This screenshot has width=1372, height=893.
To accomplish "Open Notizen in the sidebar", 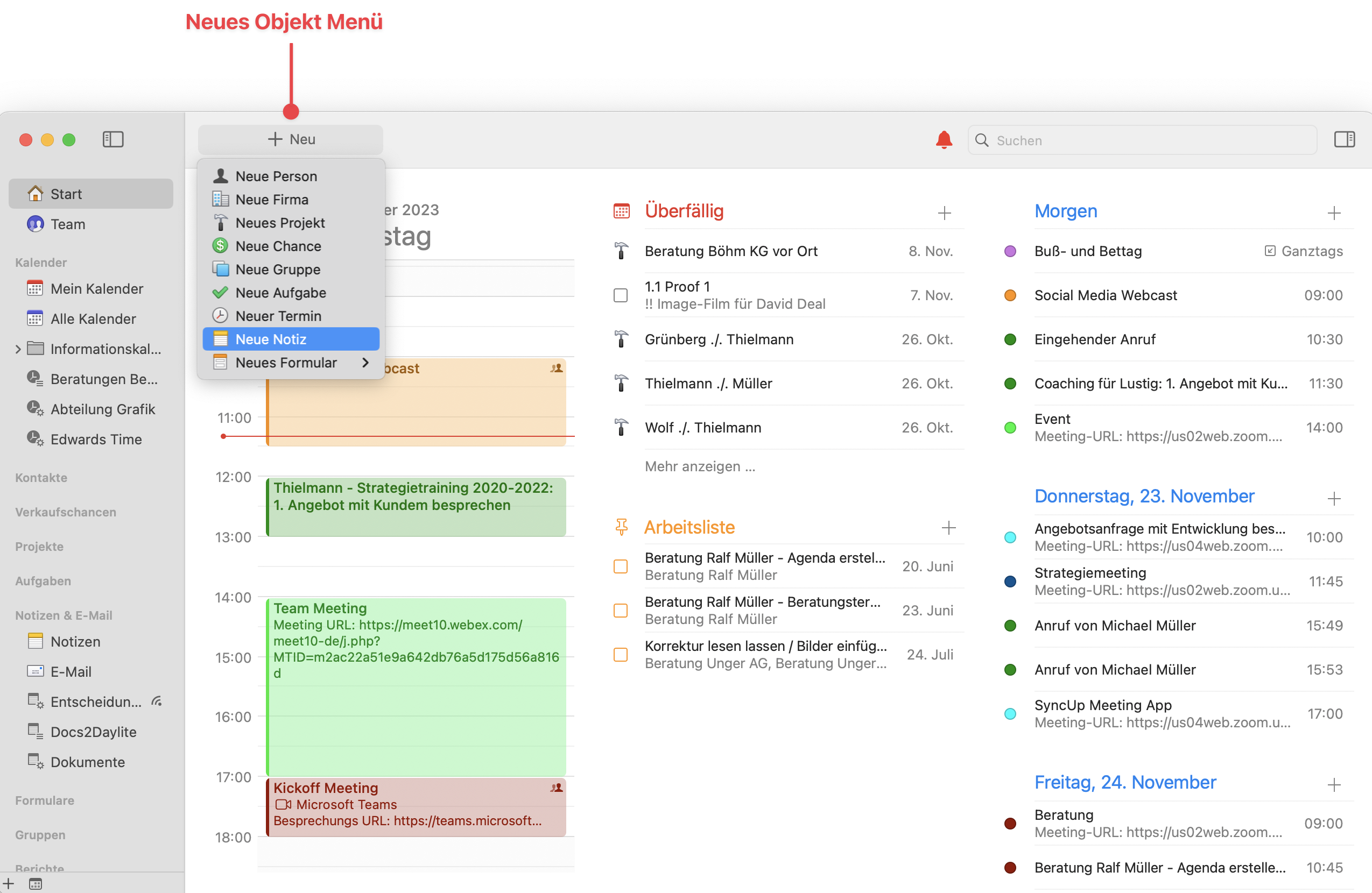I will 75,641.
